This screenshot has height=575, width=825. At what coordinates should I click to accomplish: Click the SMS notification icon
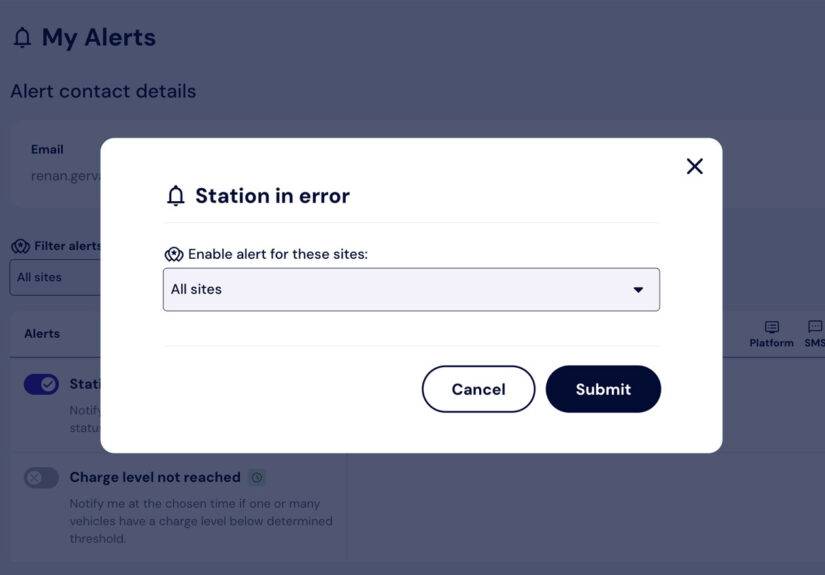(x=814, y=328)
